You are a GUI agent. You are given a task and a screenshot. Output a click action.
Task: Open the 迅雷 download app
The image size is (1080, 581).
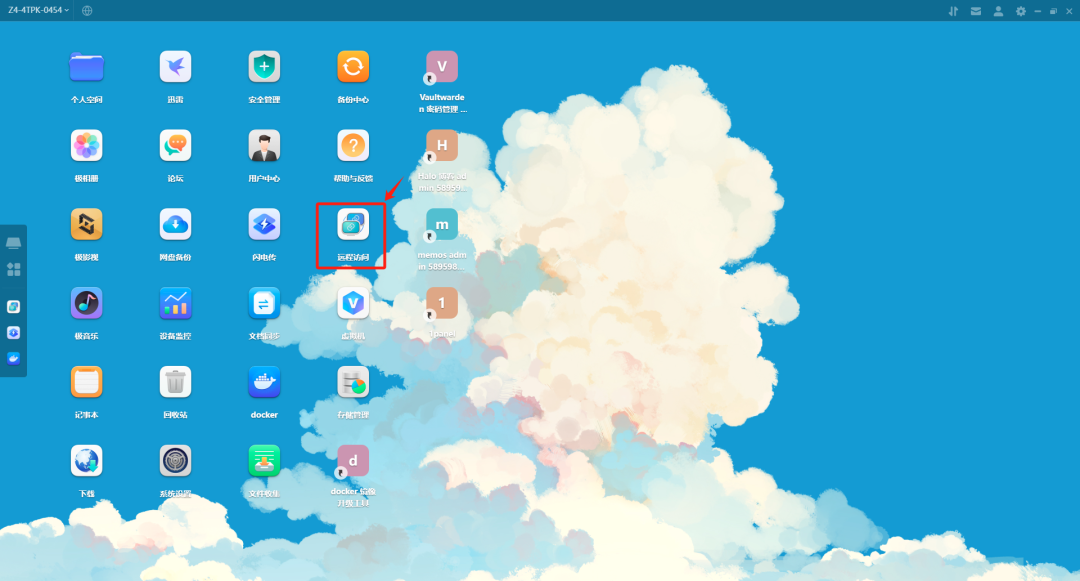coord(175,66)
